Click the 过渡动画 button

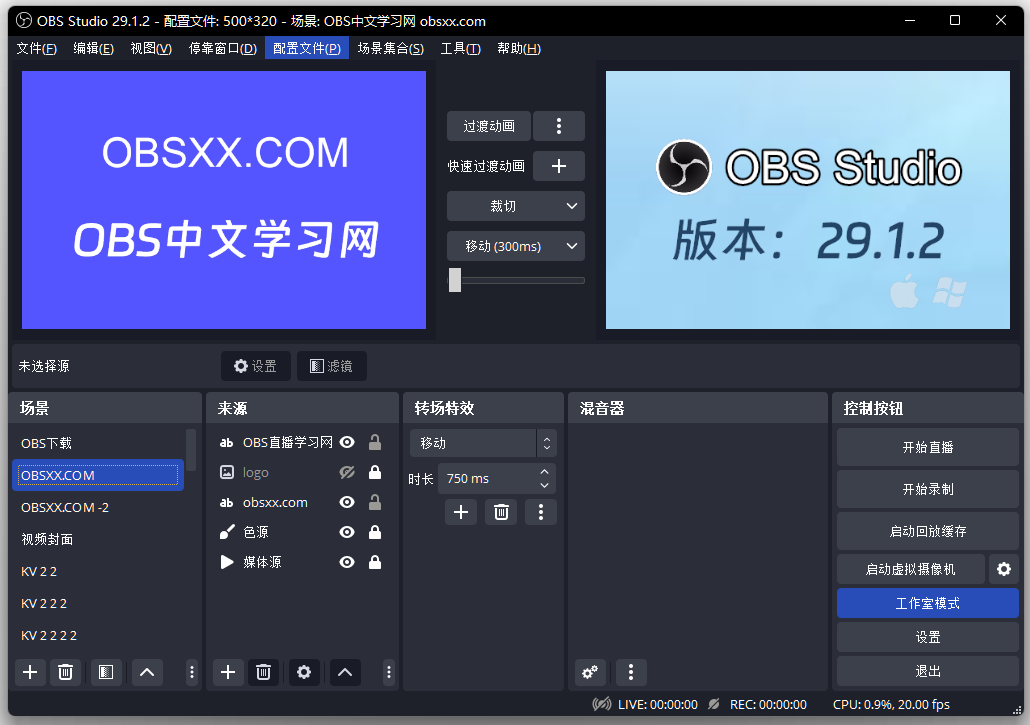pyautogui.click(x=489, y=126)
